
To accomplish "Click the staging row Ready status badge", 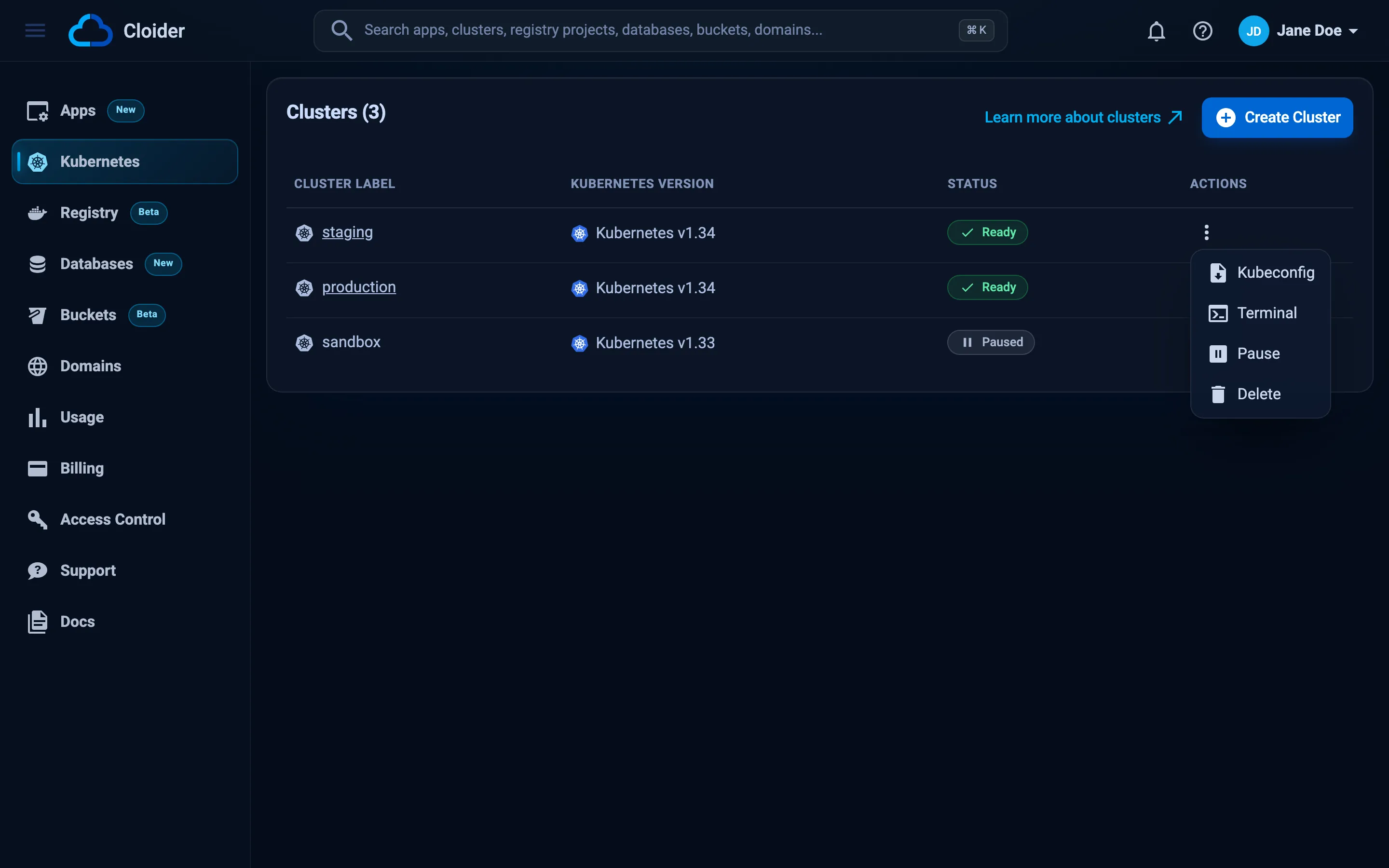I will (987, 232).
